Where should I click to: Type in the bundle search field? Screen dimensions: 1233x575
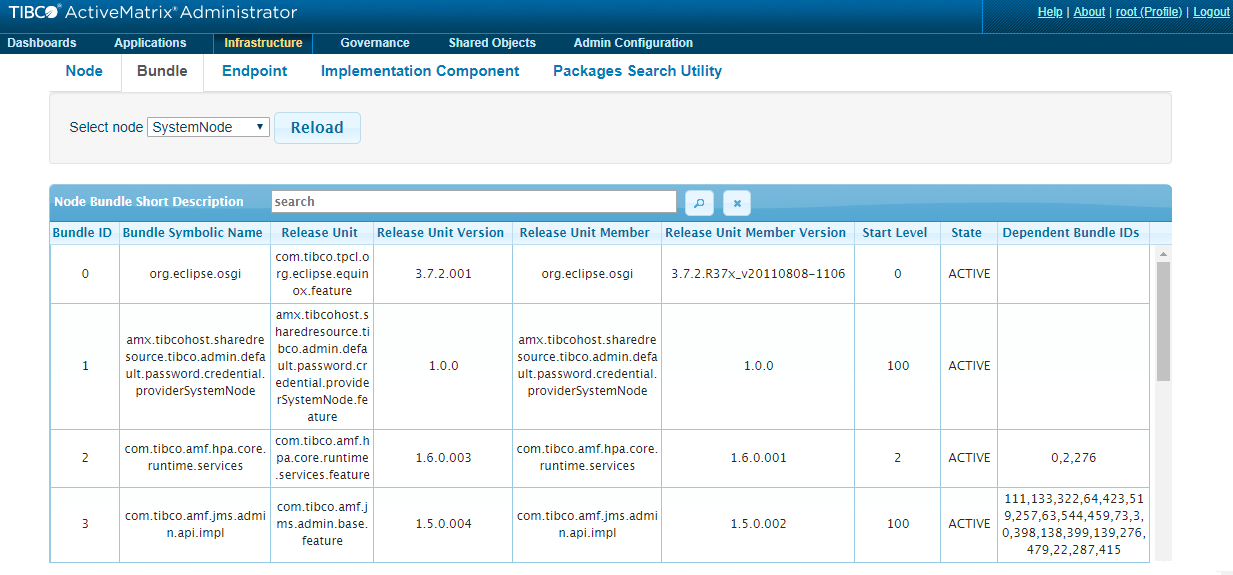[x=473, y=202]
